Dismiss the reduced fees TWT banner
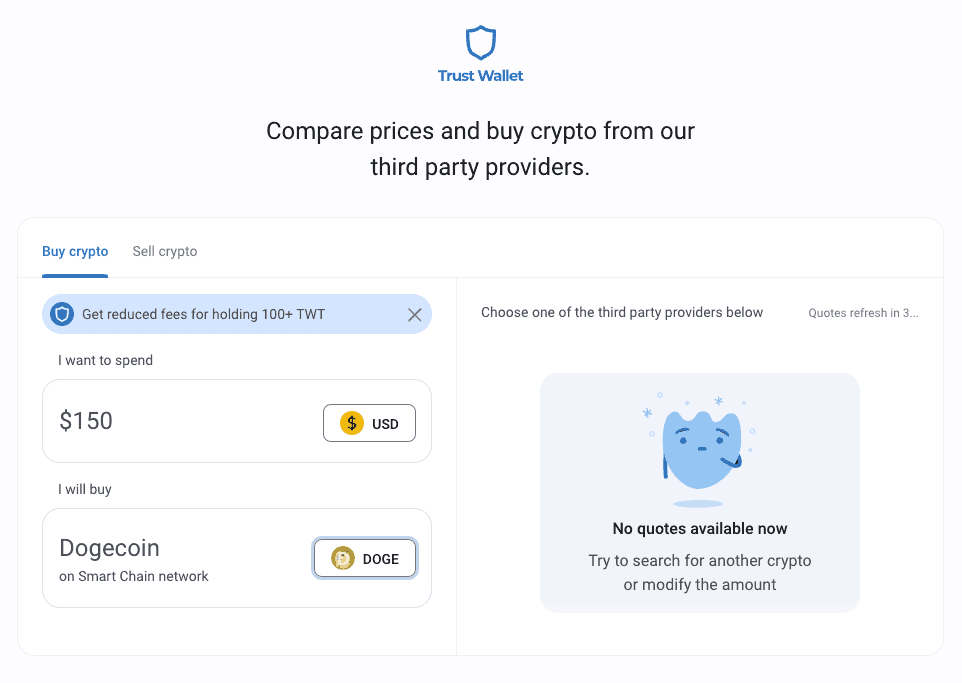 [x=415, y=315]
